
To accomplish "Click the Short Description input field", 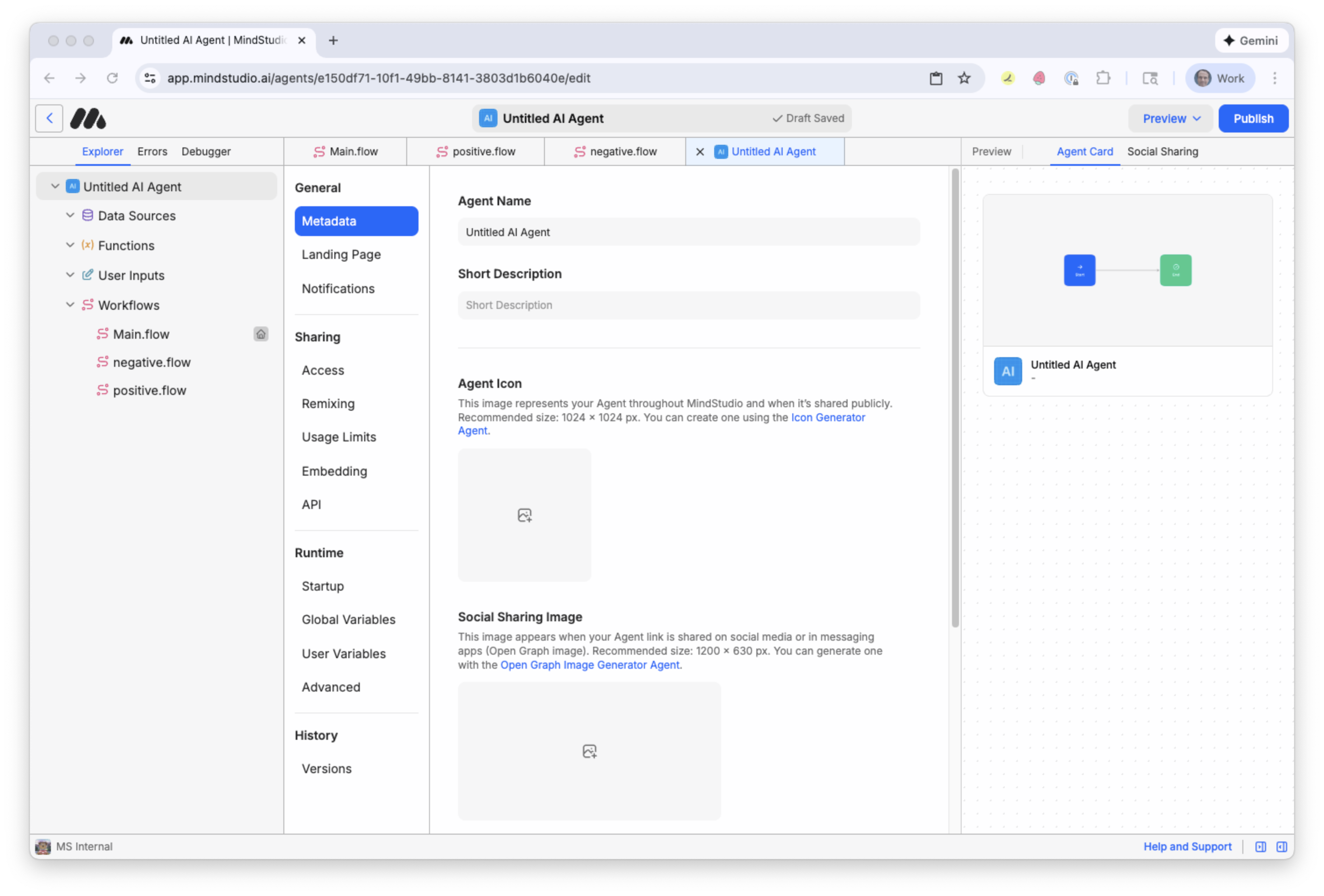I will click(688, 305).
